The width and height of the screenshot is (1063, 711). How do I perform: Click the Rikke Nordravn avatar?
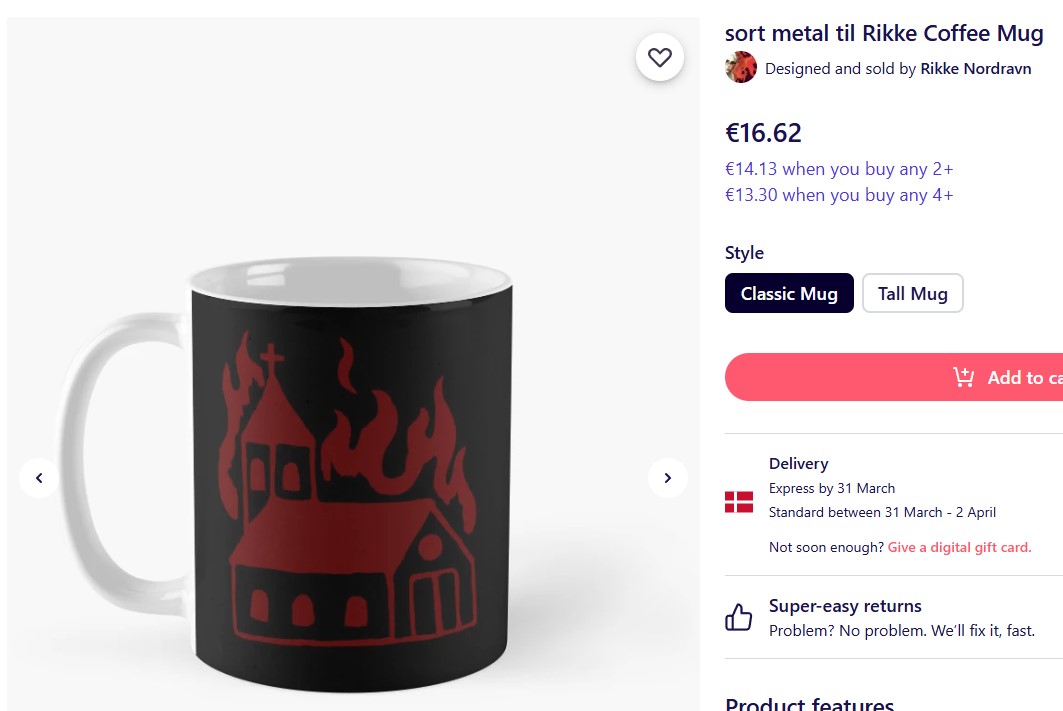(741, 68)
